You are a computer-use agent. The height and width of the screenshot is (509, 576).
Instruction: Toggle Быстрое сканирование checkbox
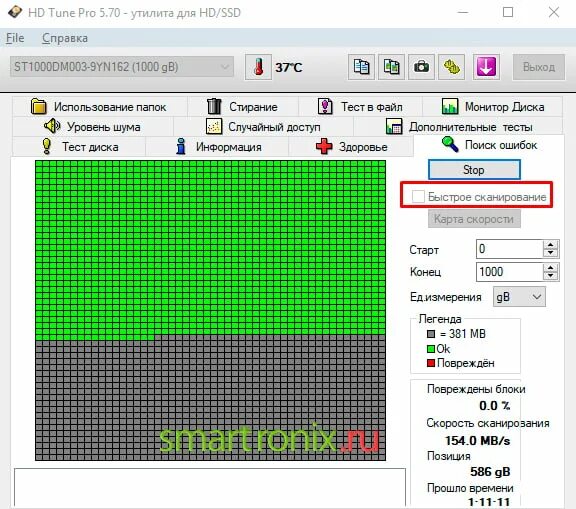[x=418, y=196]
